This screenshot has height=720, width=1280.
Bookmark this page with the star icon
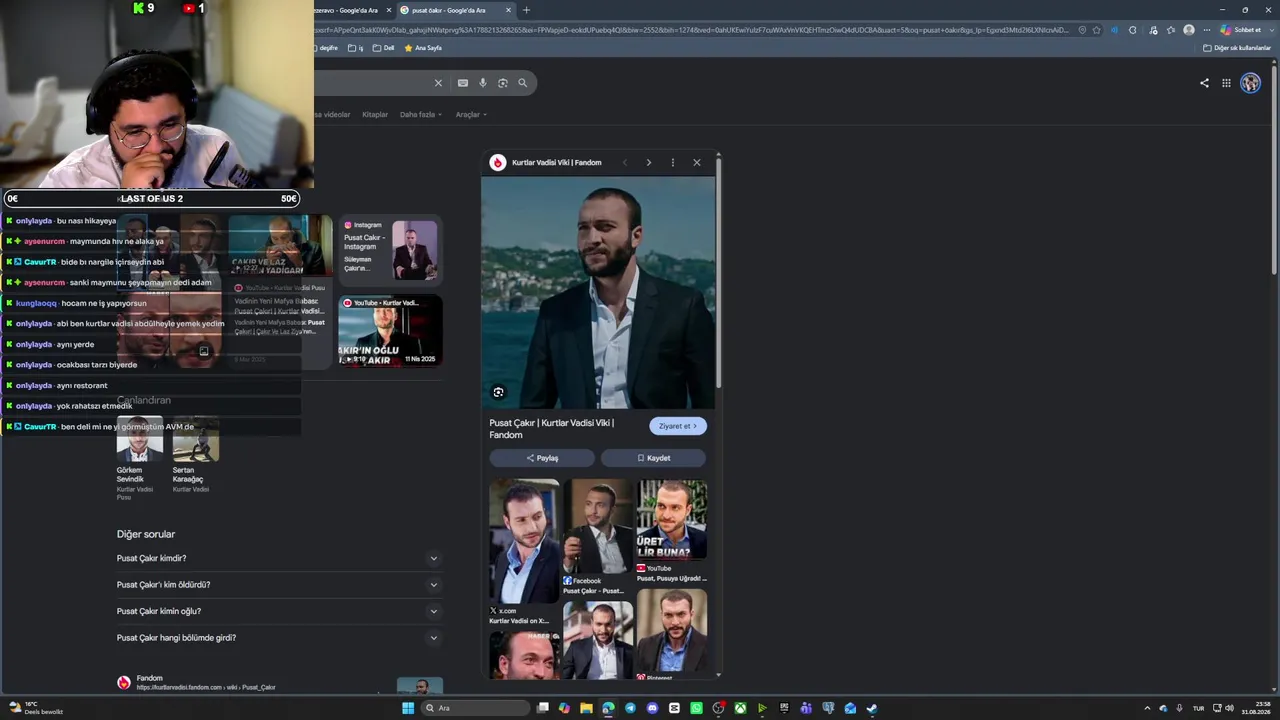pos(1097,30)
